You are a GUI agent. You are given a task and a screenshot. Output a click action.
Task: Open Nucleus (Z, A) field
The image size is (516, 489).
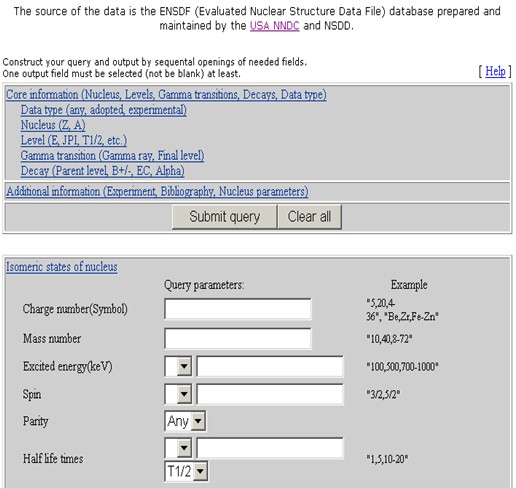pyautogui.click(x=53, y=125)
